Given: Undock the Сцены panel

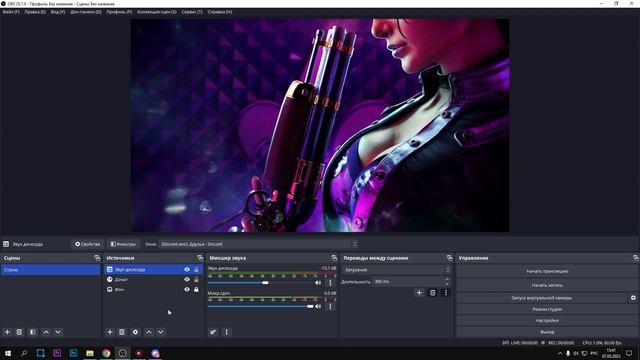Looking at the screenshot, I should 97,258.
